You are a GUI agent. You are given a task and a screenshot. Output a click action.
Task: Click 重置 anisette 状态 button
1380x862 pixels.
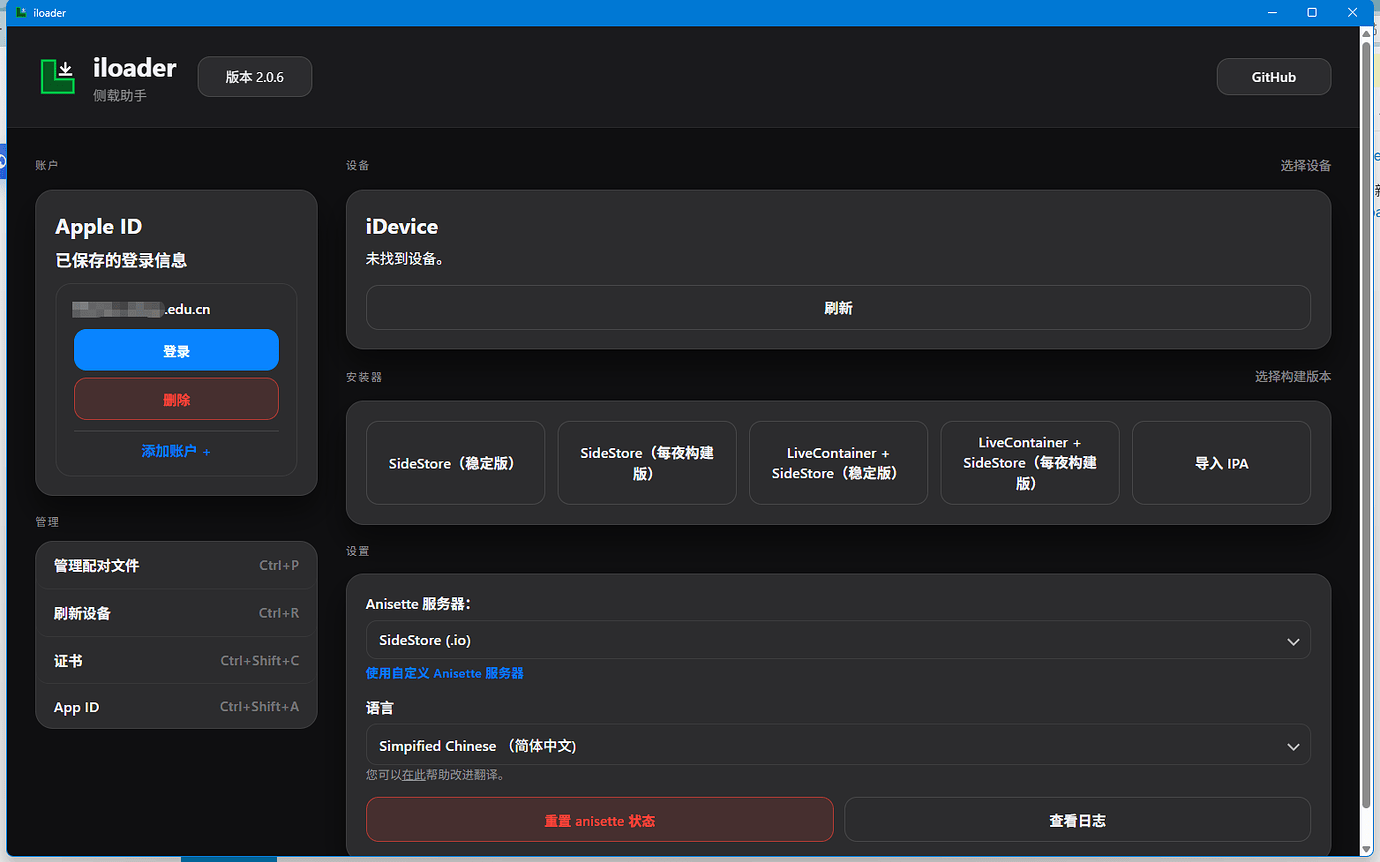599,820
